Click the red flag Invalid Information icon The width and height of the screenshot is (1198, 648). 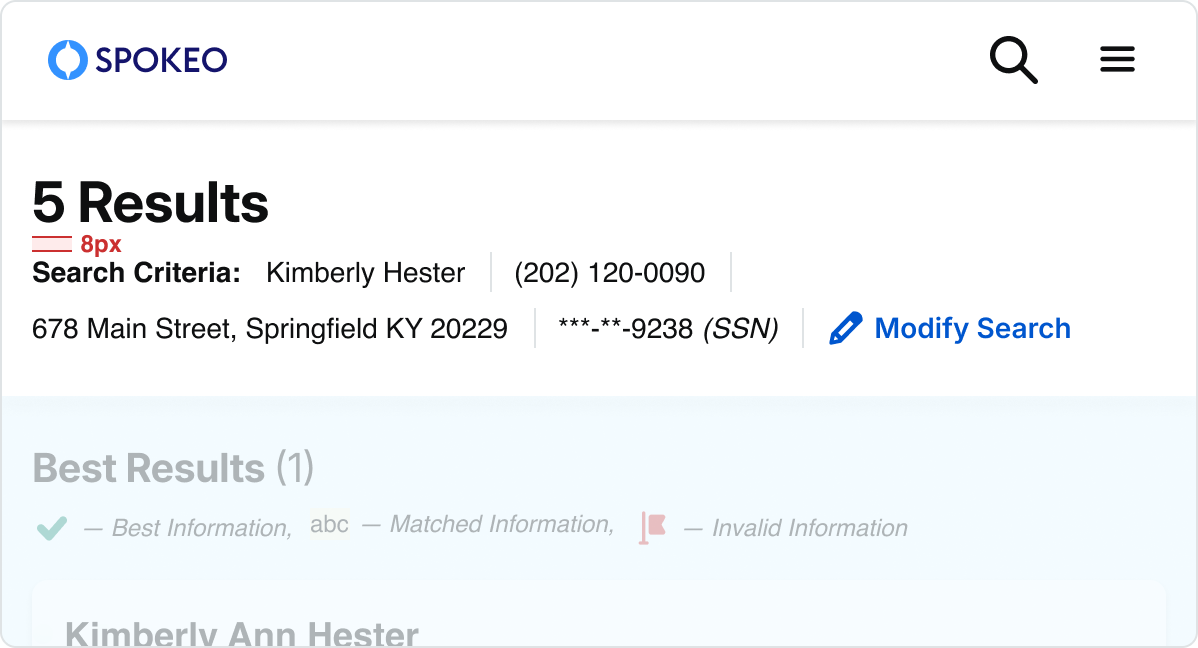(653, 527)
